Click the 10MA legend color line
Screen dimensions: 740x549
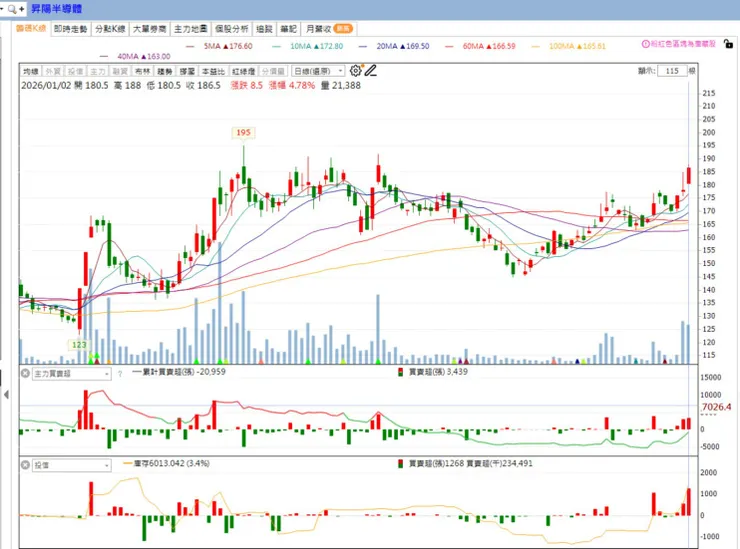277,46
